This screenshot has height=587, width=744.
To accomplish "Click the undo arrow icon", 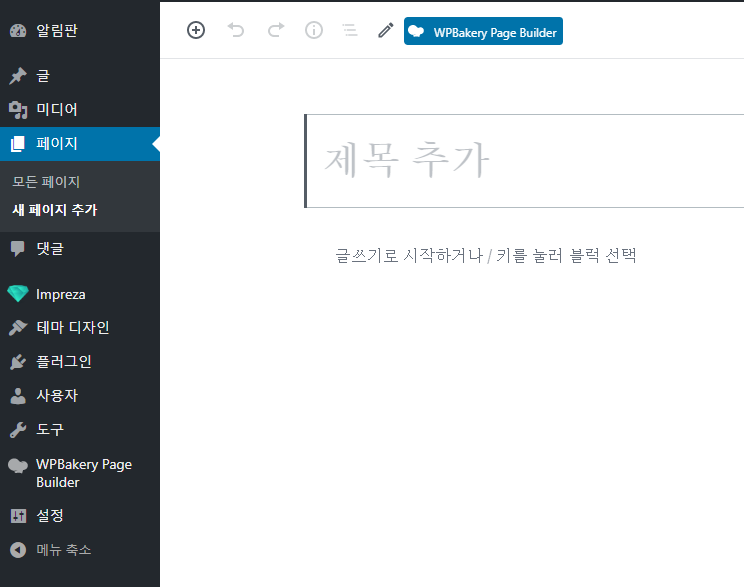I will pyautogui.click(x=236, y=30).
